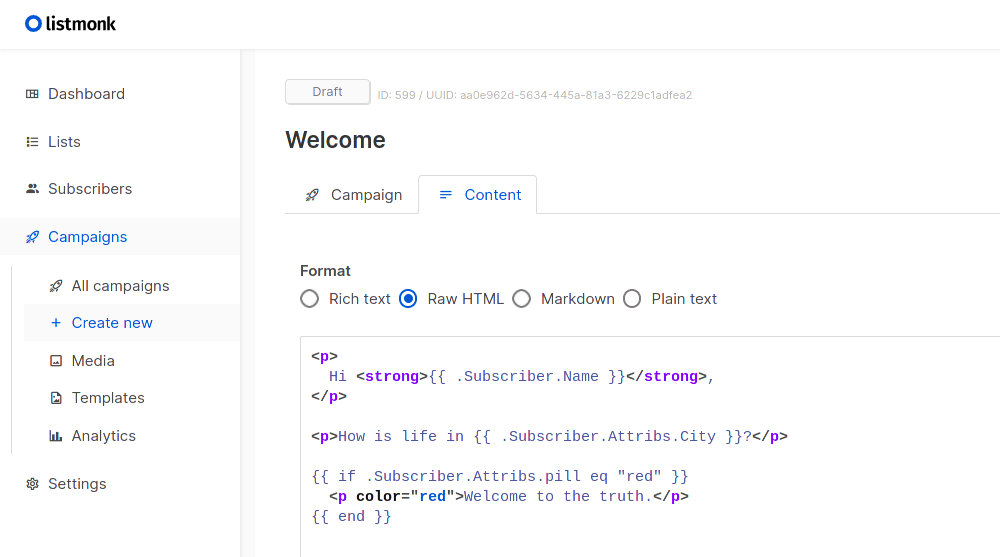Click the Templates file icon
The image size is (1000, 557).
point(56,398)
